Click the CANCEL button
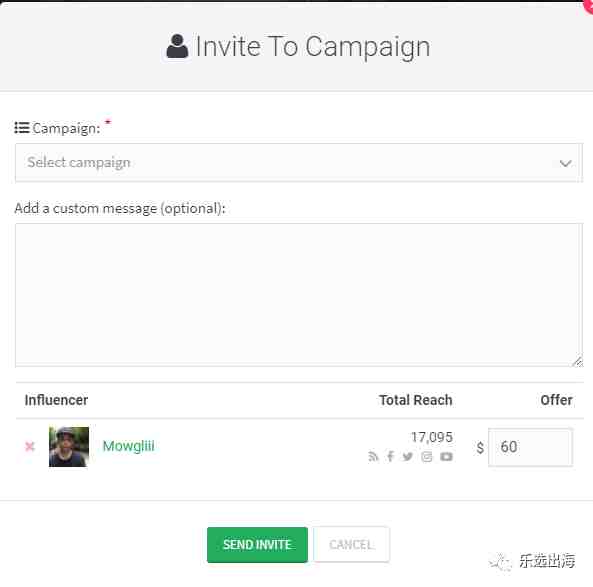This screenshot has width=593, height=587. (x=351, y=545)
